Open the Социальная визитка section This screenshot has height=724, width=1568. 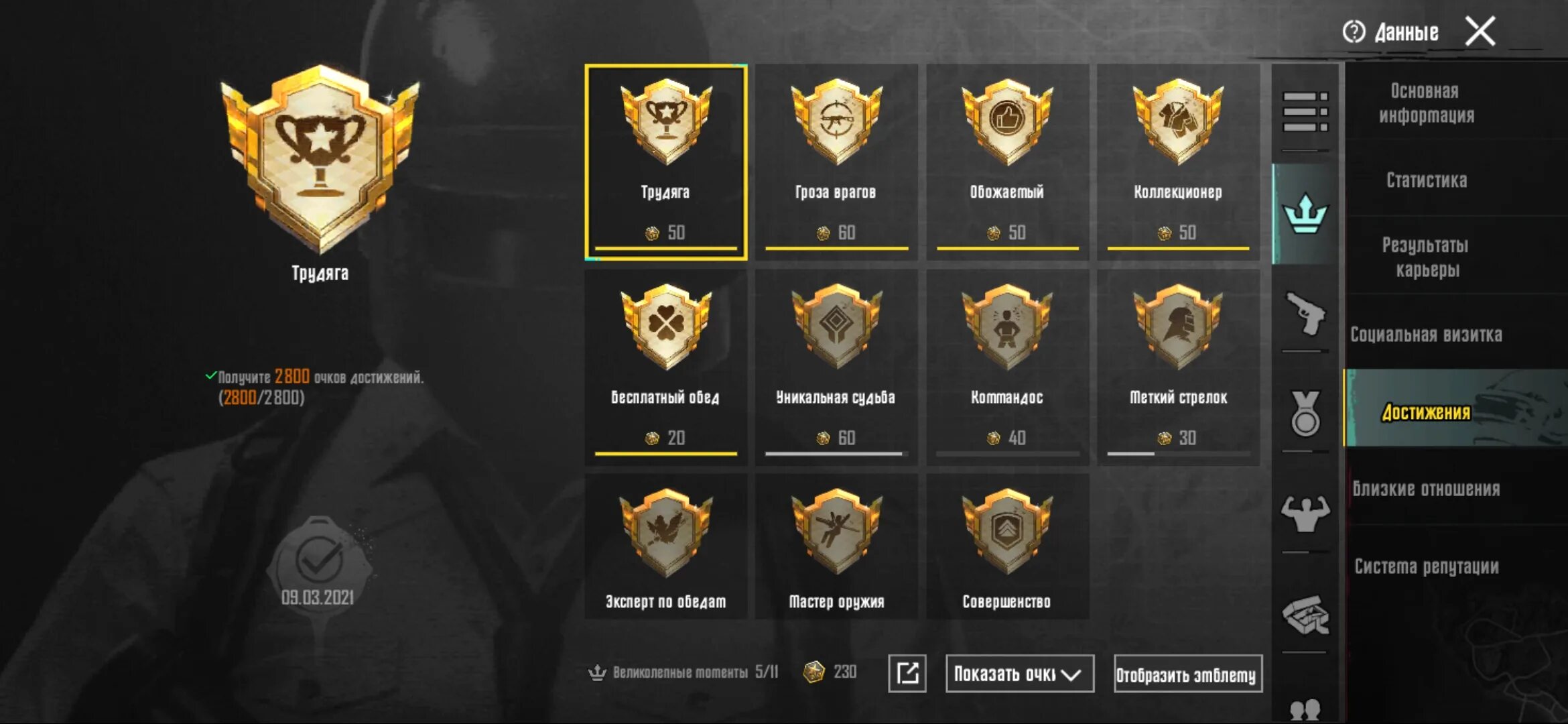pyautogui.click(x=1427, y=335)
